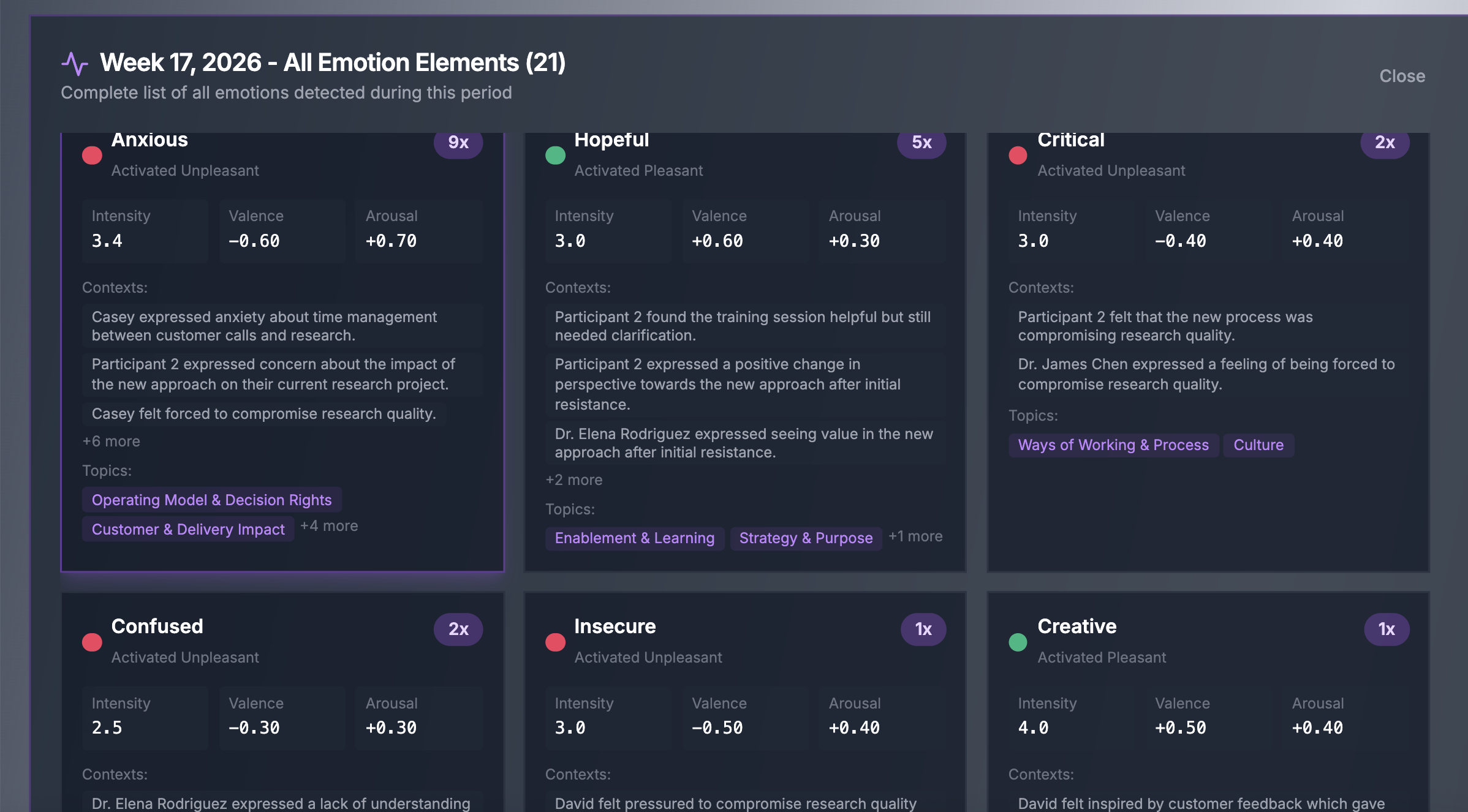Click the green dot on Creative card

click(x=1018, y=642)
